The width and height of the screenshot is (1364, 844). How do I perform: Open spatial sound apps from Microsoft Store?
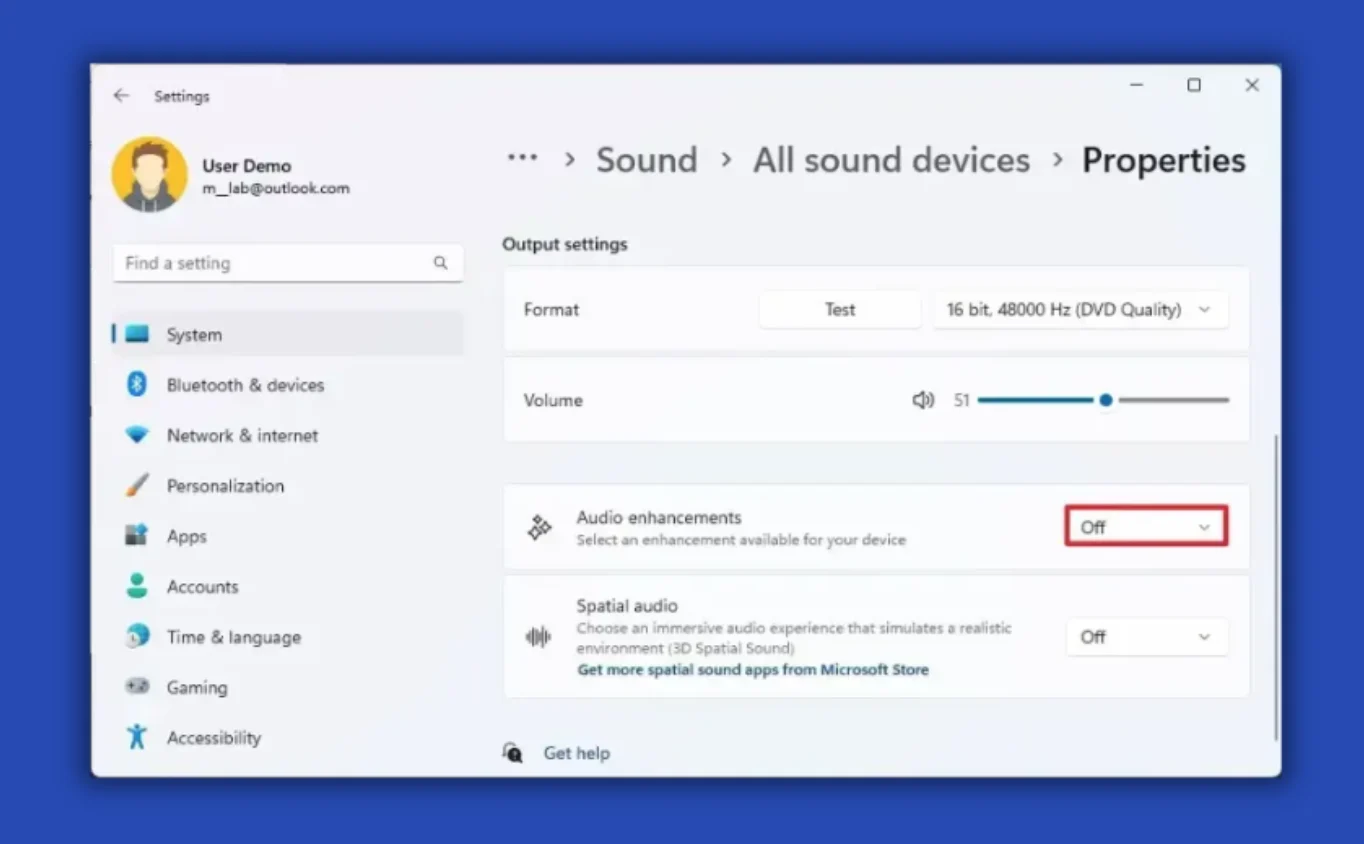tap(752, 669)
